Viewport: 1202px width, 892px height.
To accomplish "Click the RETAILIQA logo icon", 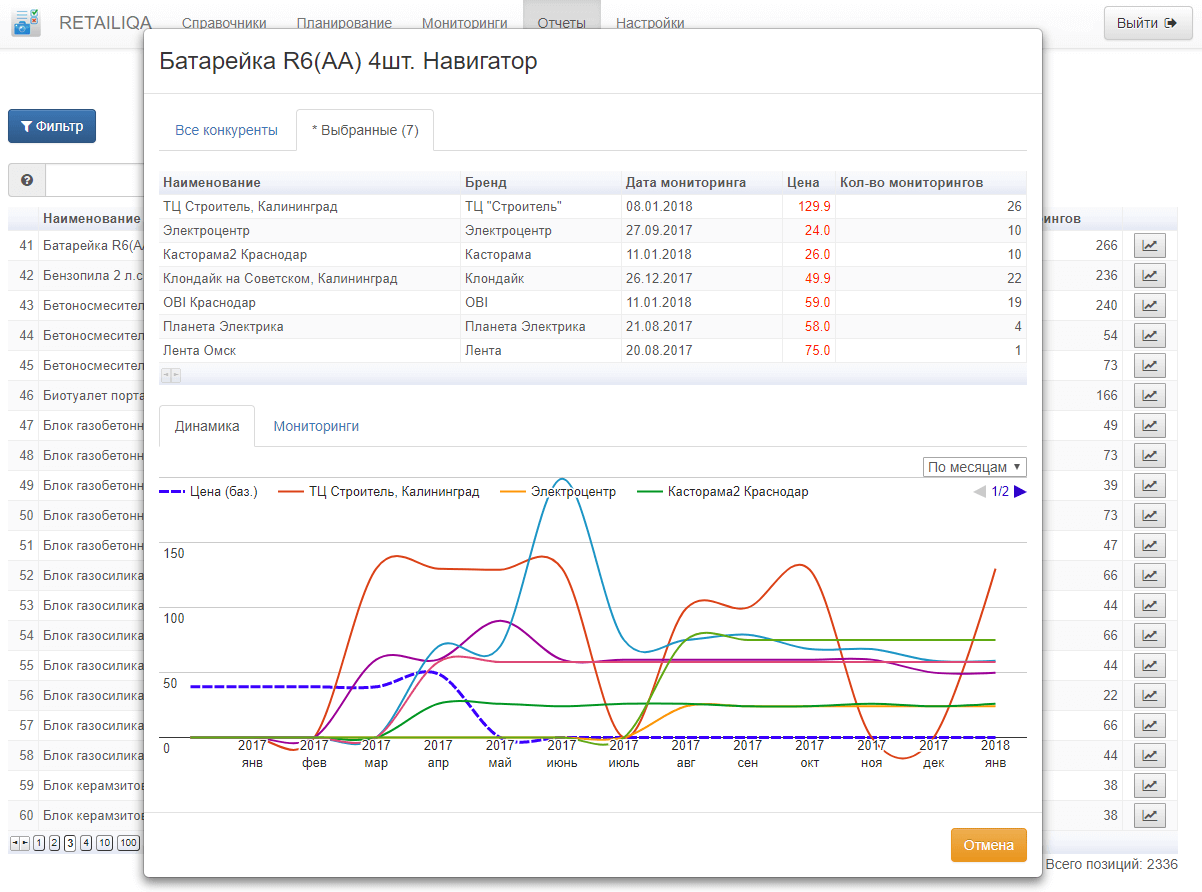I will pos(26,22).
